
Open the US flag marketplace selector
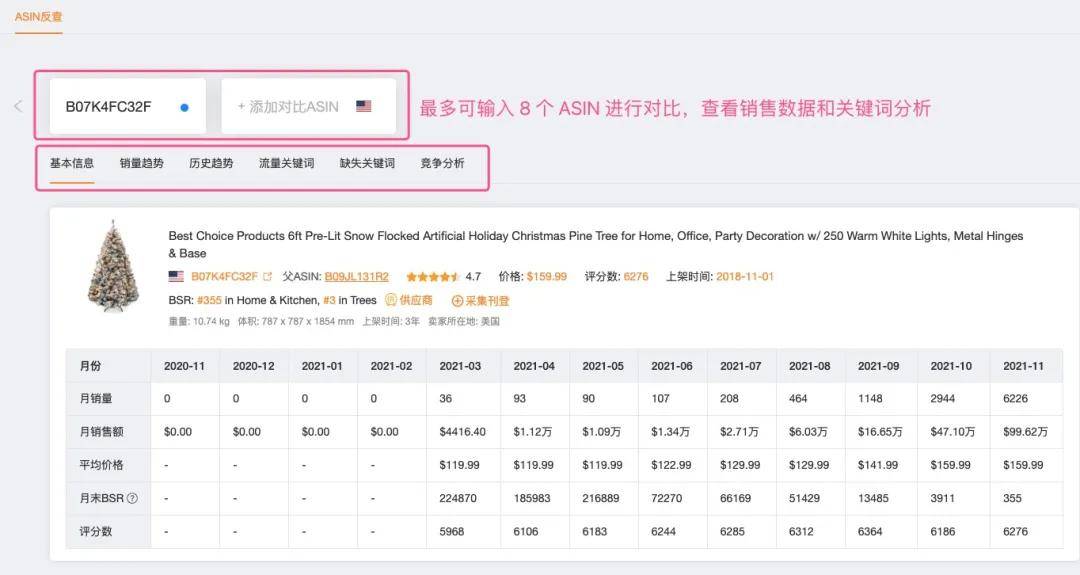(x=363, y=106)
